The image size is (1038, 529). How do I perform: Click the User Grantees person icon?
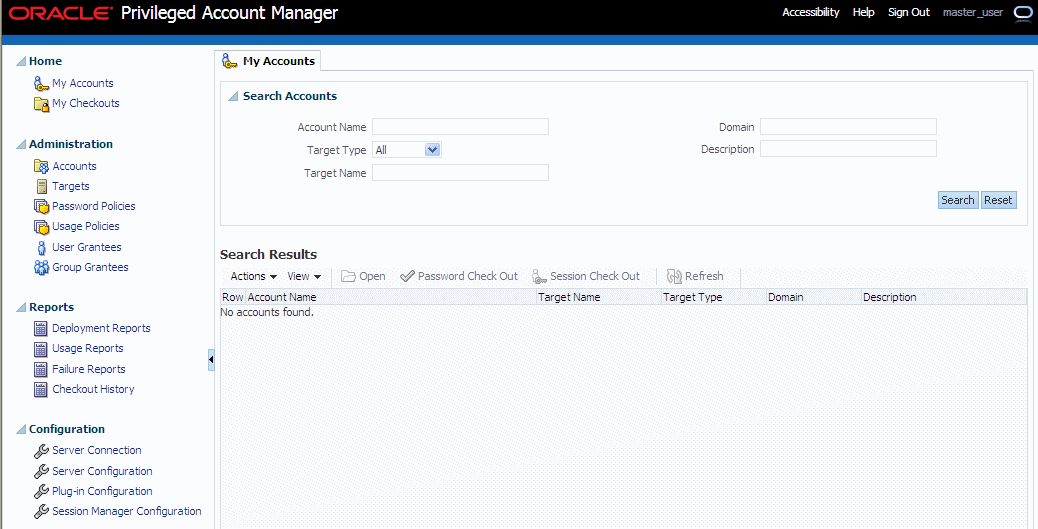pos(41,248)
